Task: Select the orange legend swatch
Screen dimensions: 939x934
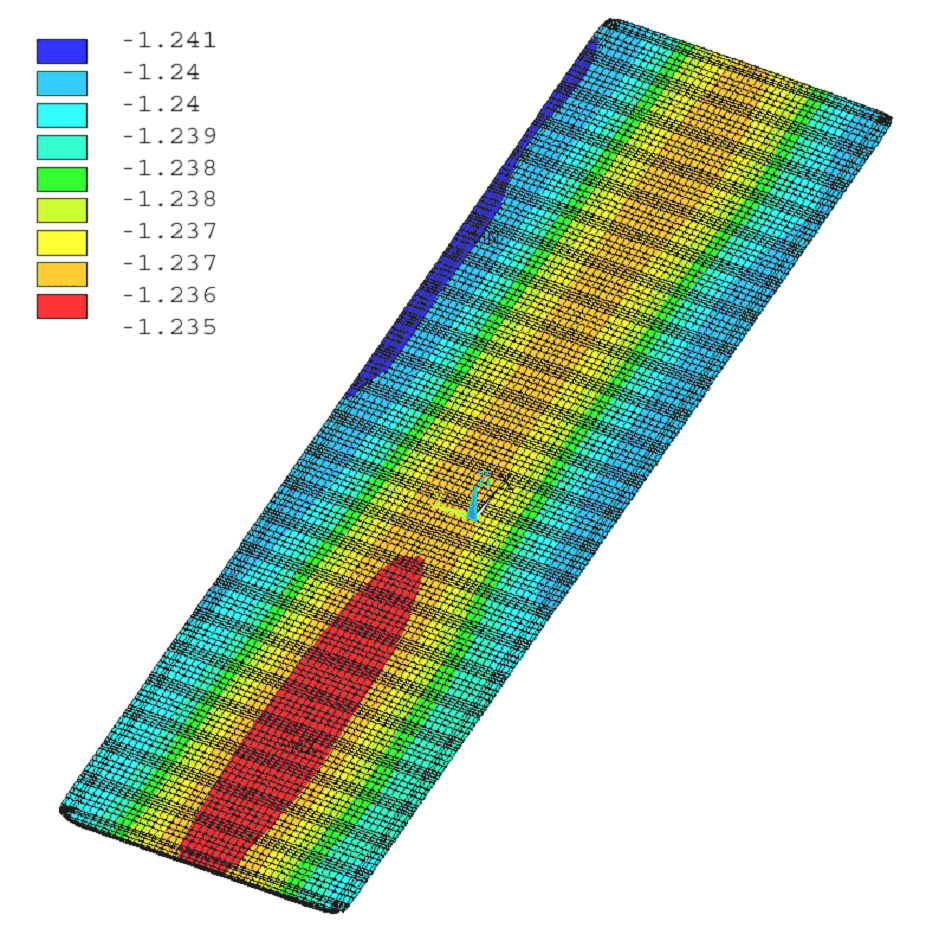Action: (62, 274)
